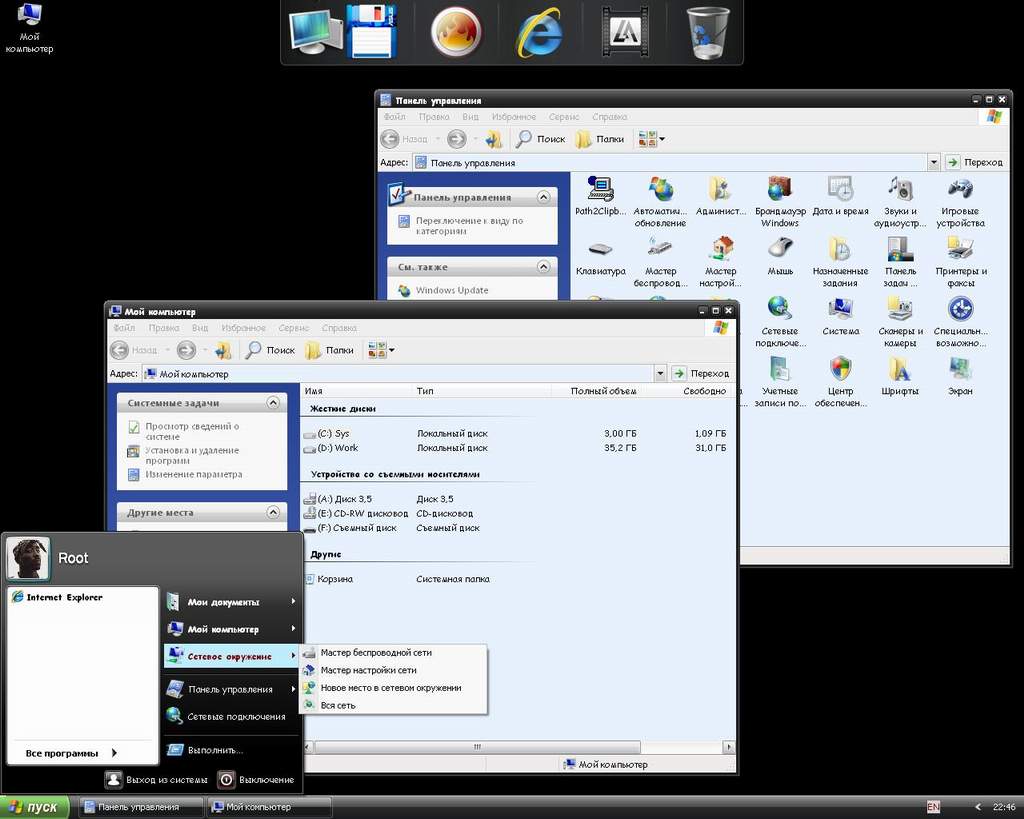
Task: Click Windows Update link in sidebar
Action: coord(451,291)
